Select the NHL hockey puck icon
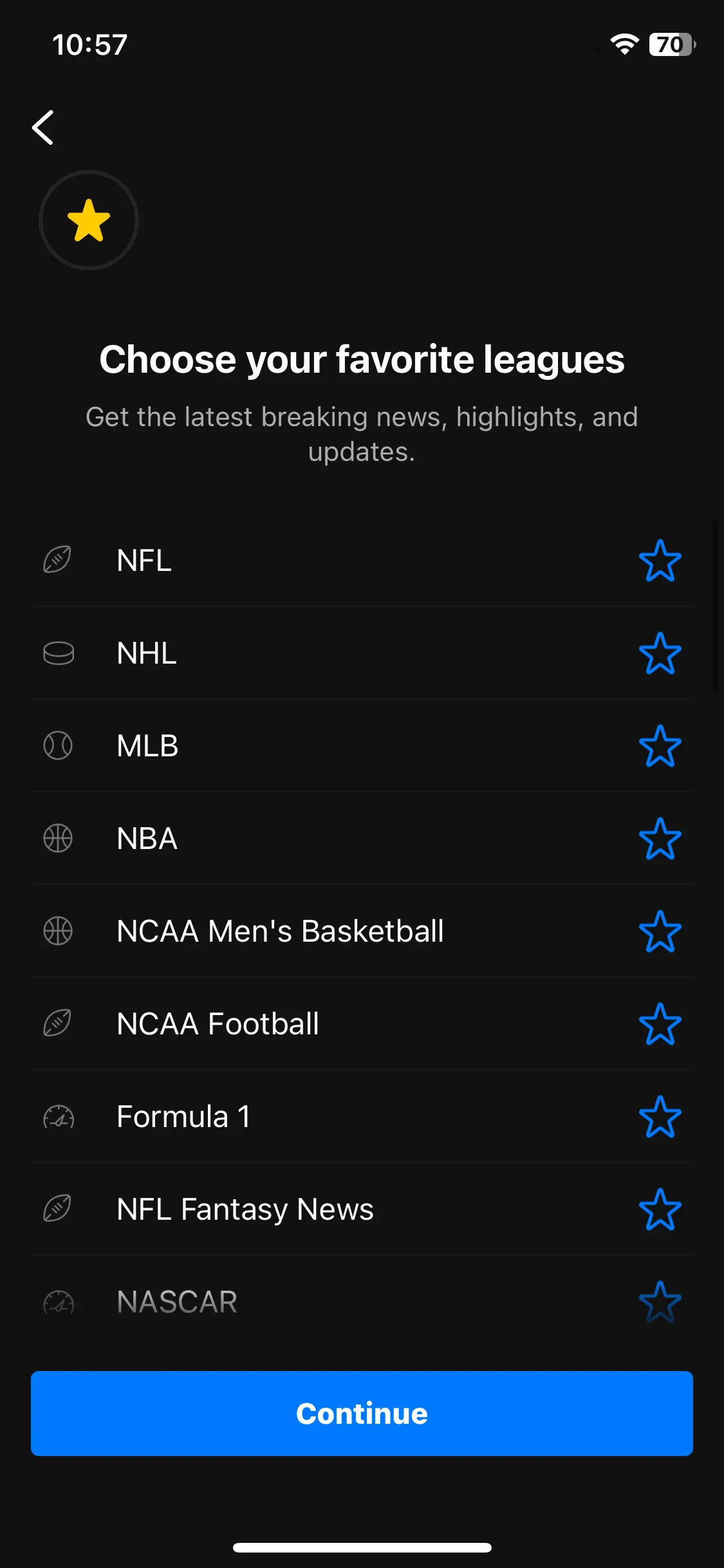The height and width of the screenshot is (1568, 724). 58,653
